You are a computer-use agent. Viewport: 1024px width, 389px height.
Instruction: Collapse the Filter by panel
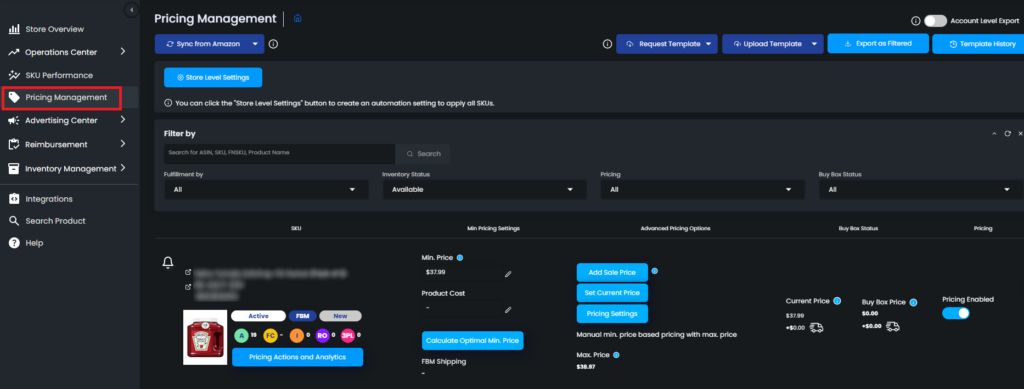pyautogui.click(x=995, y=133)
